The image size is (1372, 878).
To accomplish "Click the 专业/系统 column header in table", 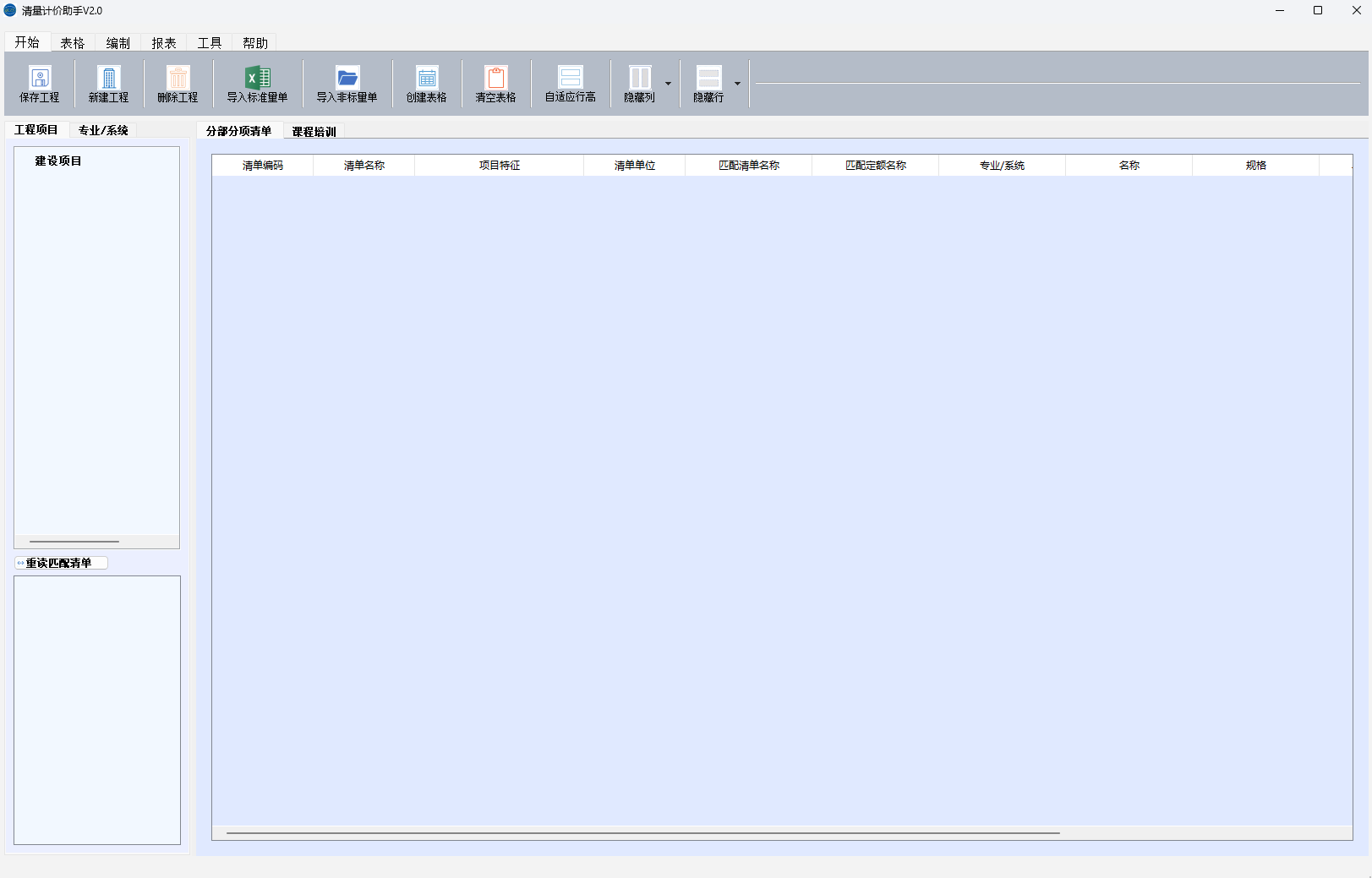I will click(x=1003, y=166).
